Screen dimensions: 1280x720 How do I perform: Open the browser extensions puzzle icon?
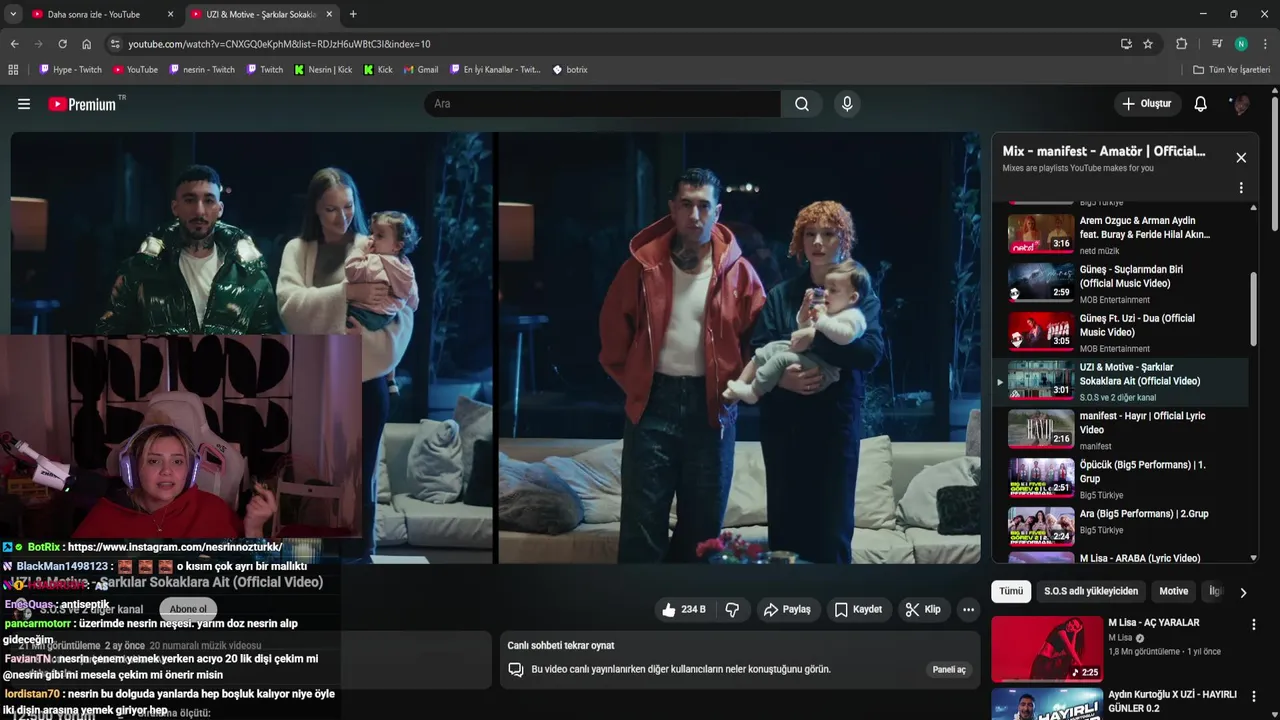click(x=1181, y=44)
